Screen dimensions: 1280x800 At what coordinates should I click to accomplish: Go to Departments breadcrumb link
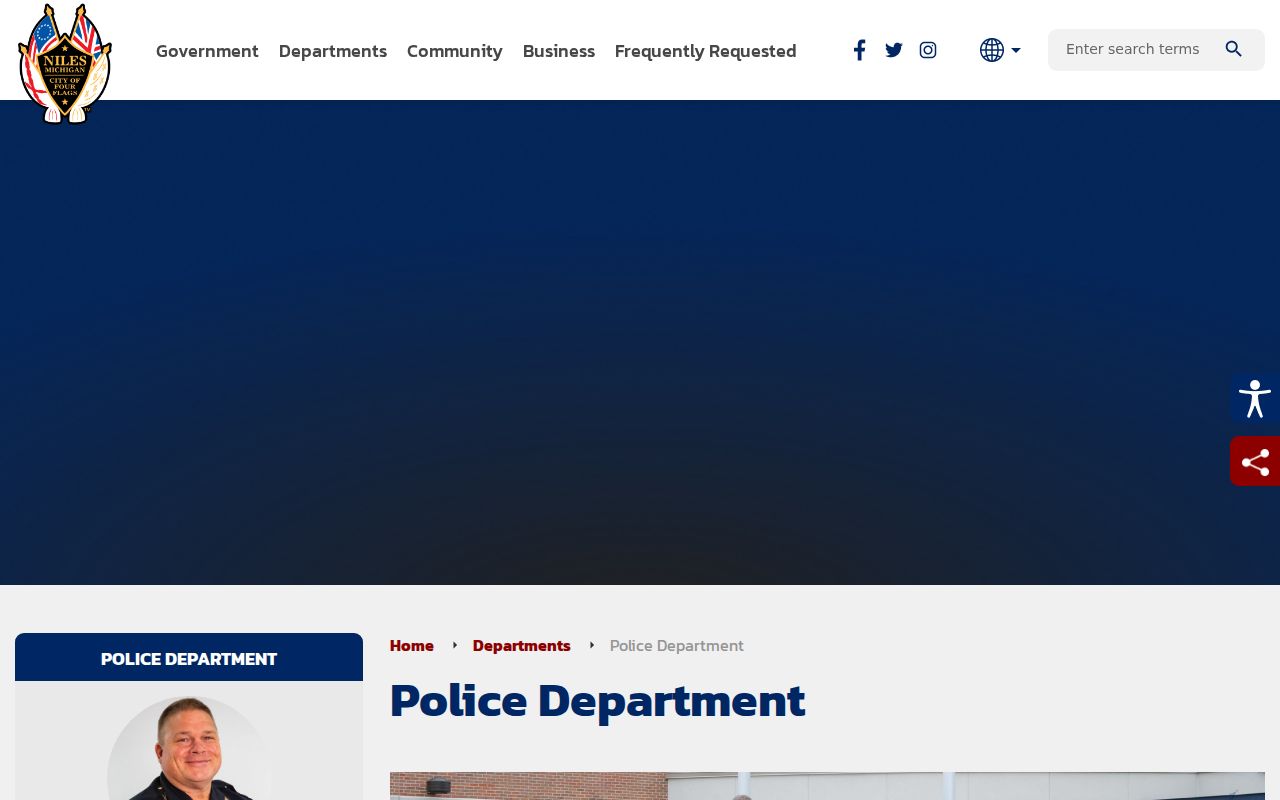pyautogui.click(x=522, y=646)
